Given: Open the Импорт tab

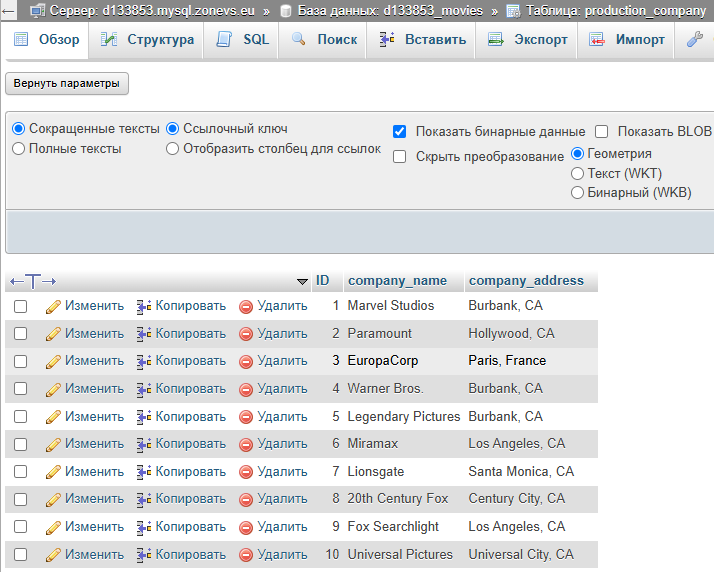Looking at the screenshot, I should pyautogui.click(x=626, y=40).
